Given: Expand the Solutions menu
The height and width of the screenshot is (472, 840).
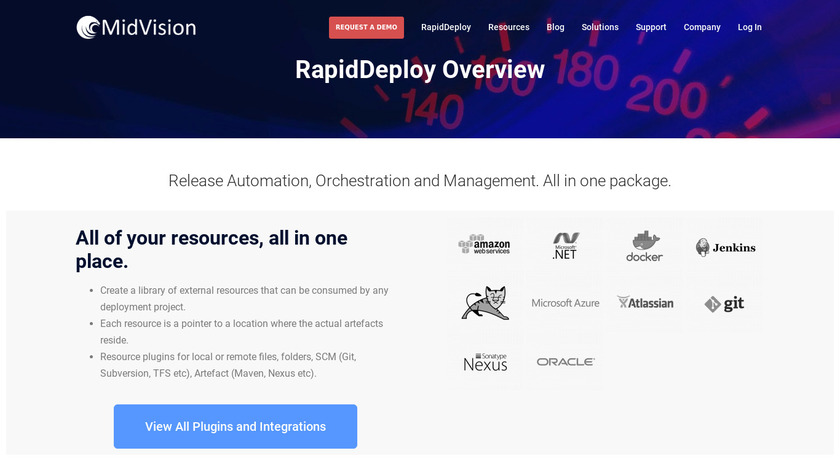Looking at the screenshot, I should pos(600,28).
